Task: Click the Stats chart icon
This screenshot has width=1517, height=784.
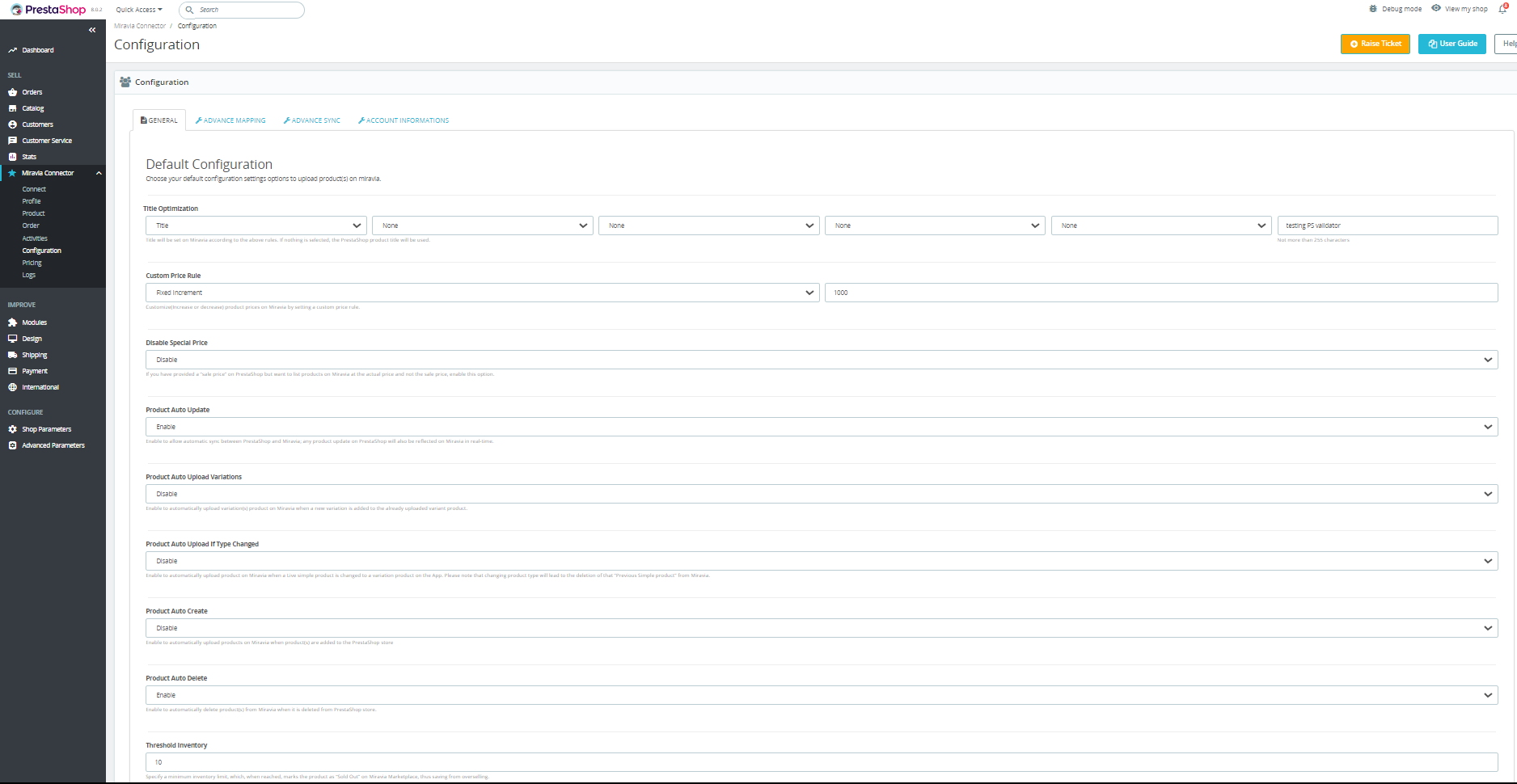Action: coord(12,157)
